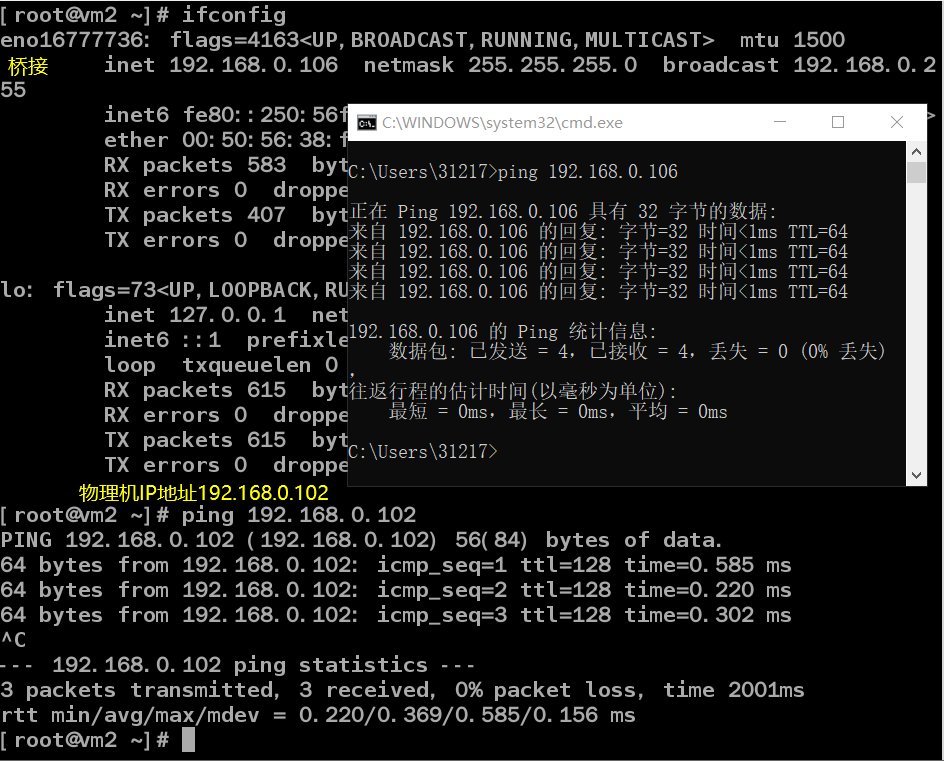
Task: Click netmask value '255.255.255.0'
Action: point(552,65)
